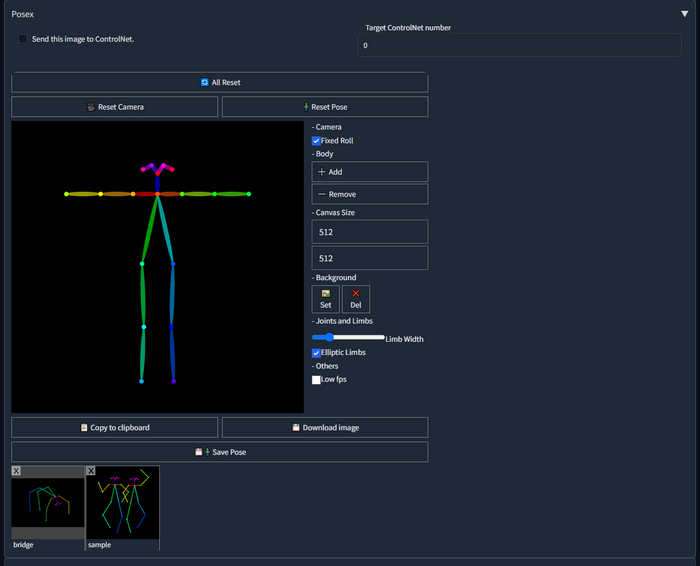Set a background image

point(326,299)
